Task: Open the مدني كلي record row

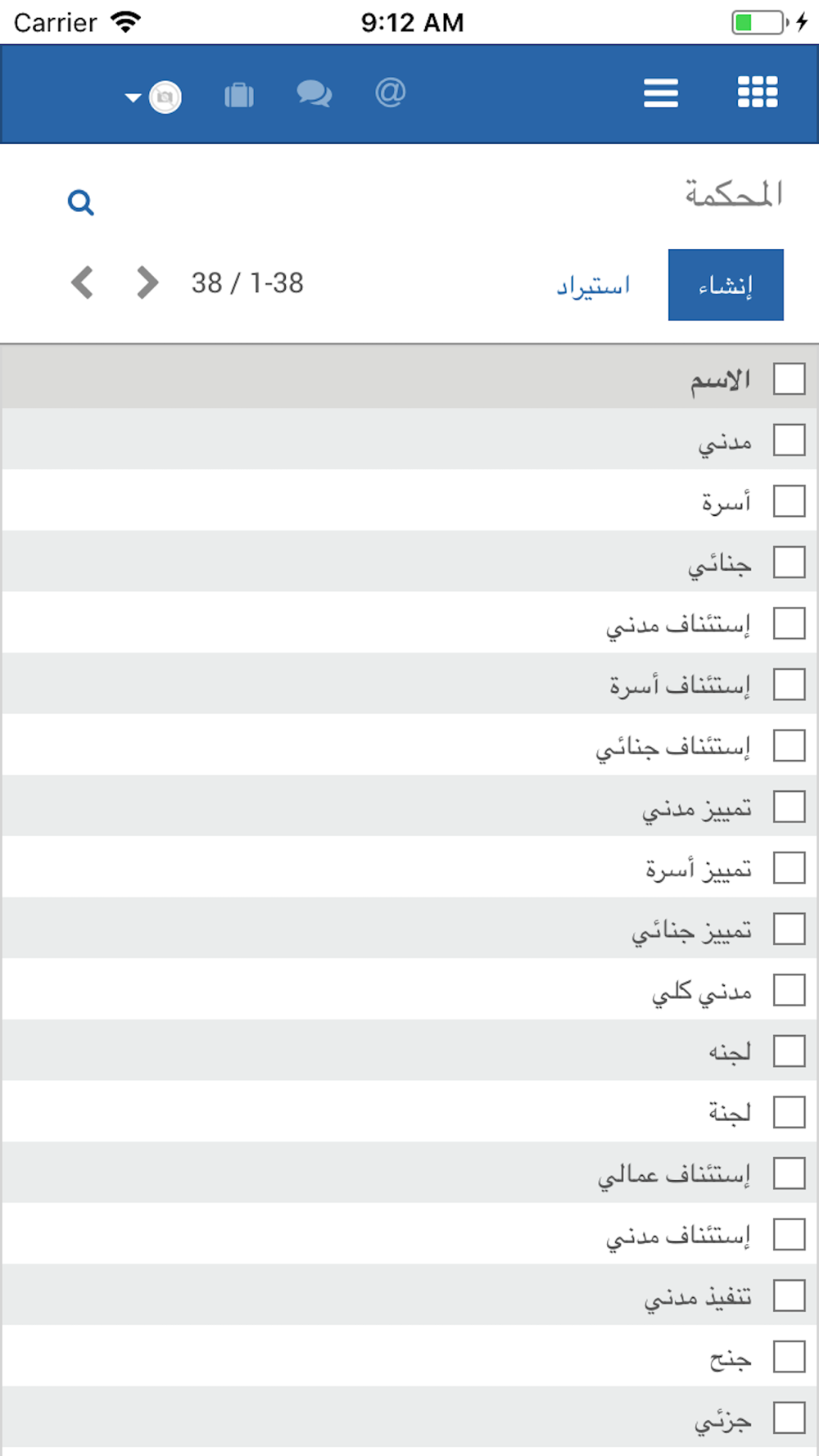Action: [409, 989]
